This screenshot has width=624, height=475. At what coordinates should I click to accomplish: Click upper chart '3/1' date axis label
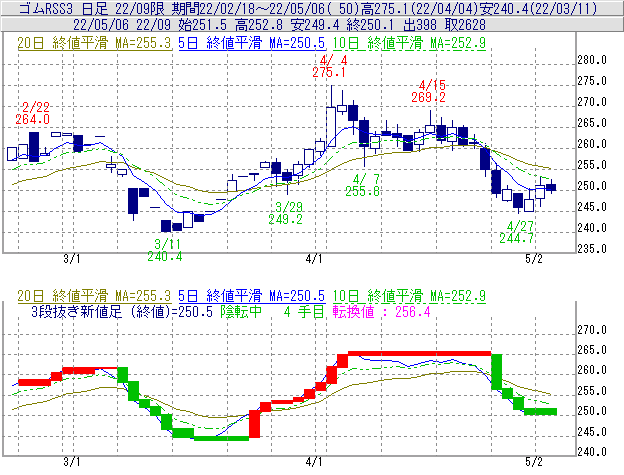click(72, 259)
